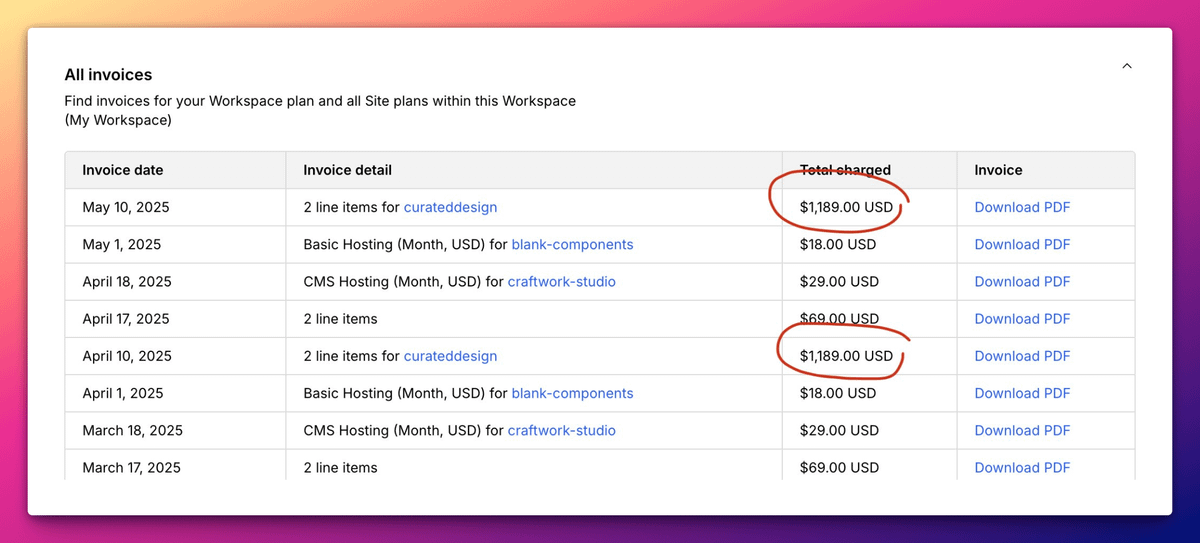Click the $1,189.00 USD amount for April 10
This screenshot has width=1200, height=543.
[x=846, y=355]
